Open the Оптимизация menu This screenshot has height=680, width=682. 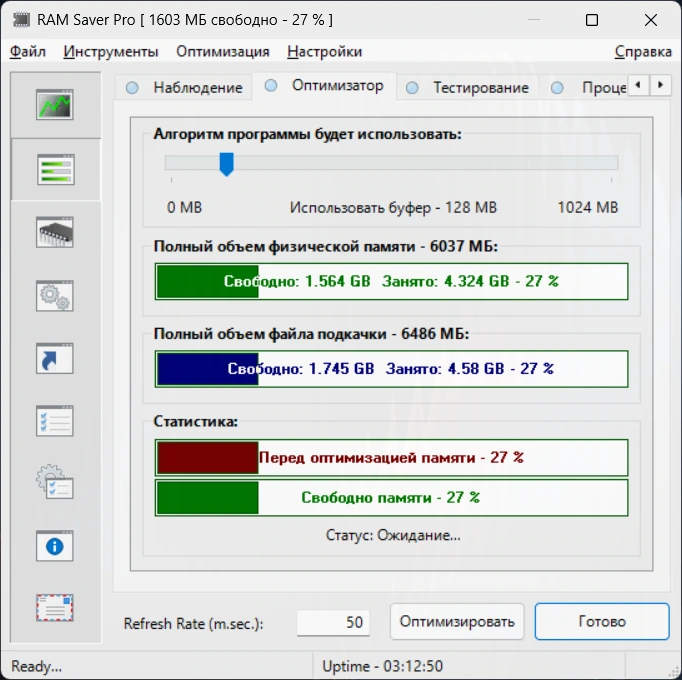223,52
